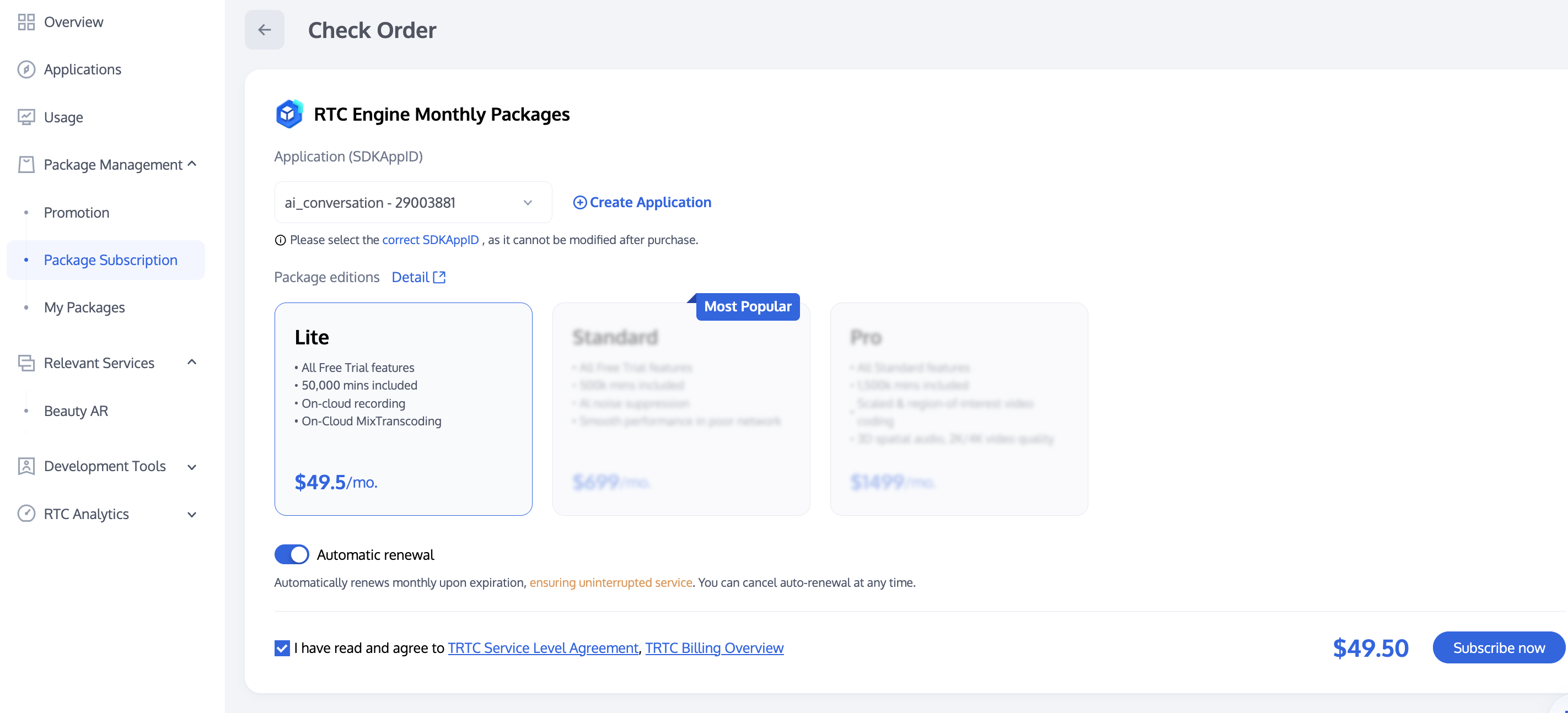
Task: Click the Create Application link
Action: 642,203
